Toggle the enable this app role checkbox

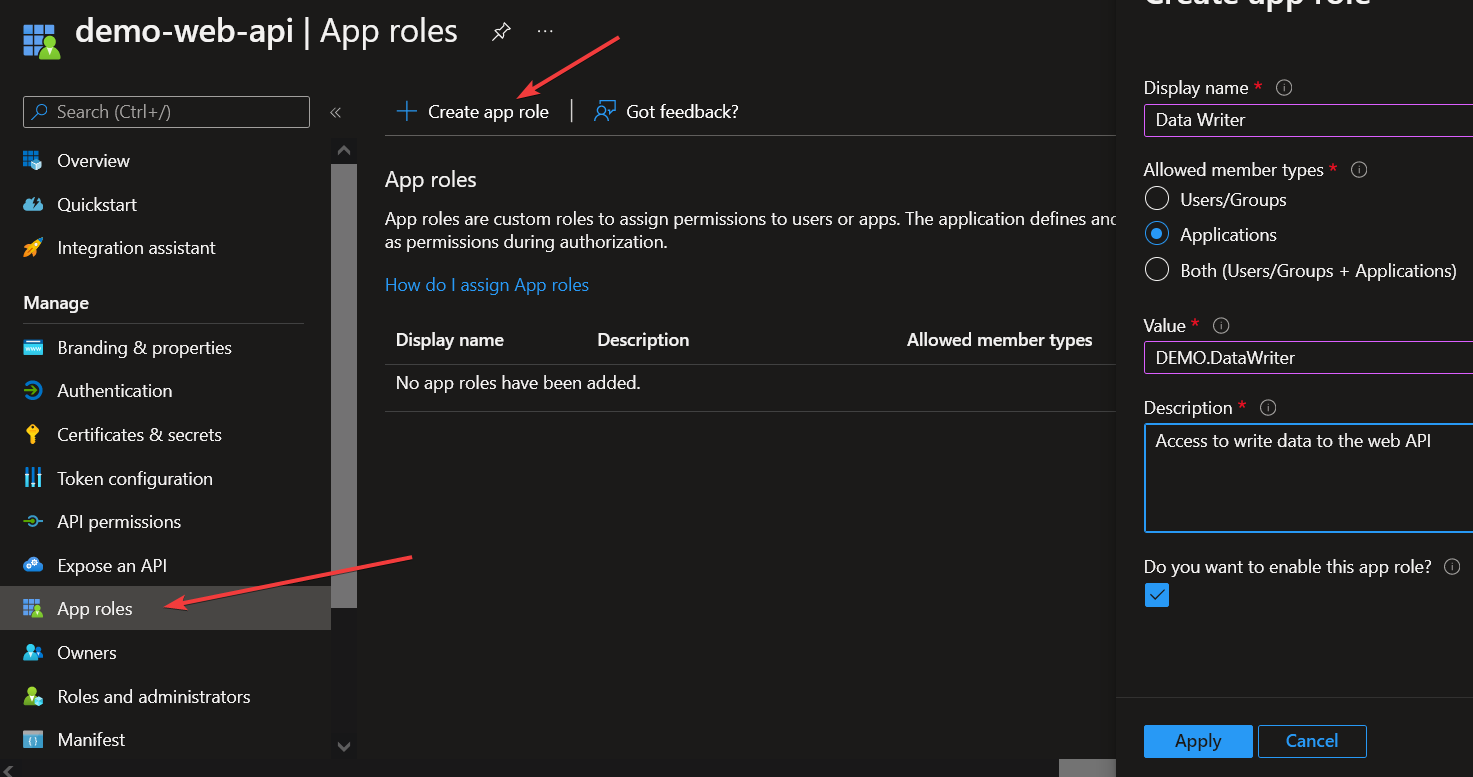pos(1157,596)
